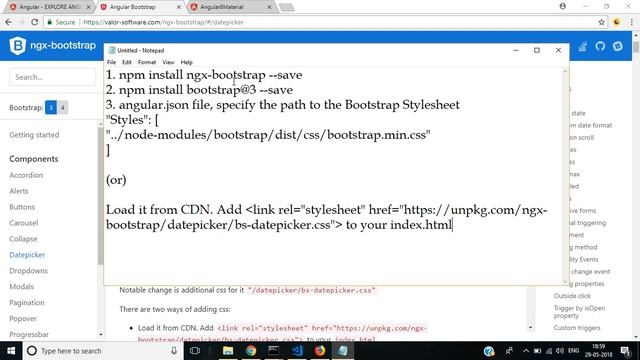Open the Notepad Edit menu
This screenshot has width=640, height=360.
pos(127,62)
